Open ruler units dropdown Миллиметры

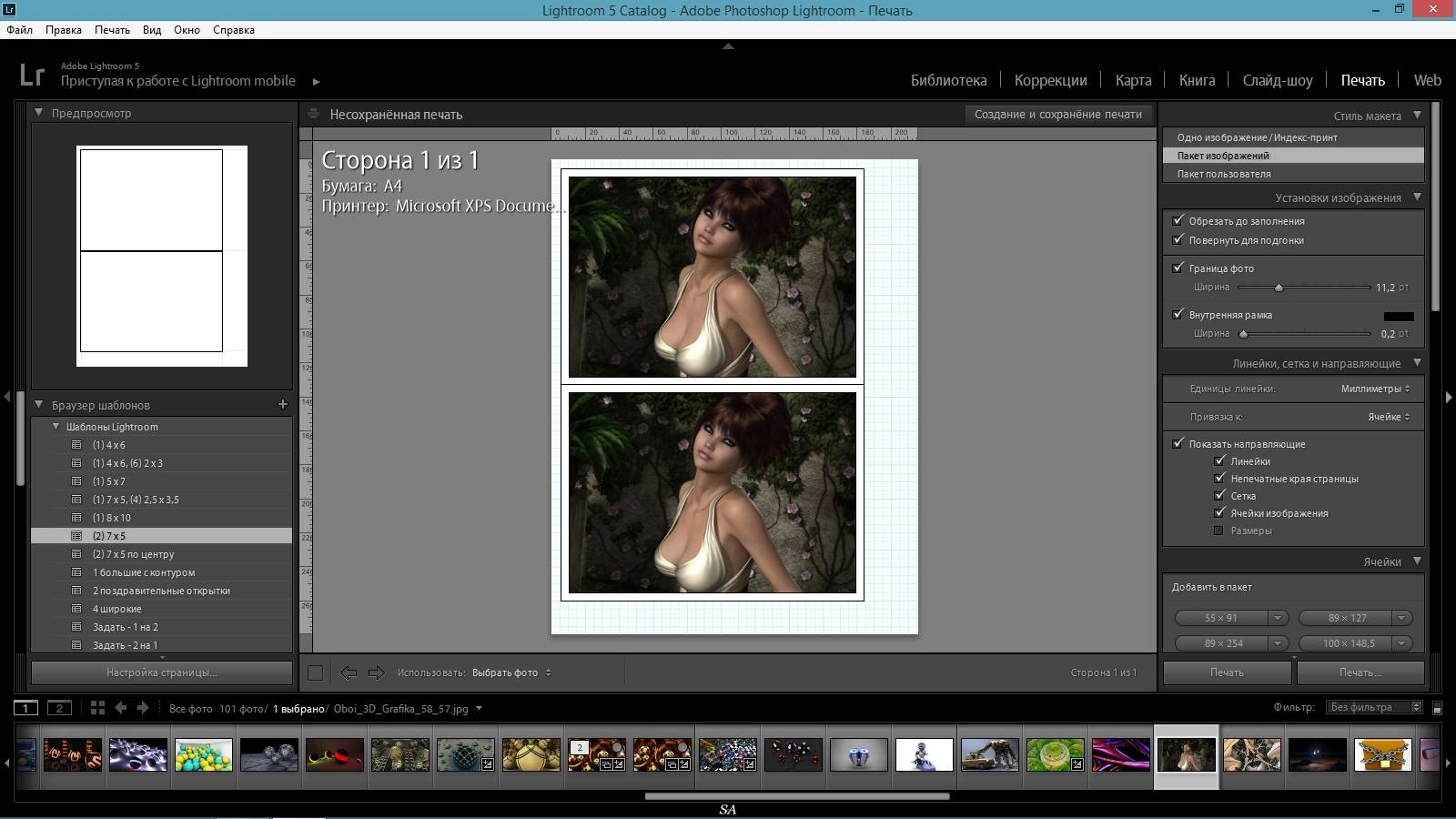pyautogui.click(x=1375, y=389)
